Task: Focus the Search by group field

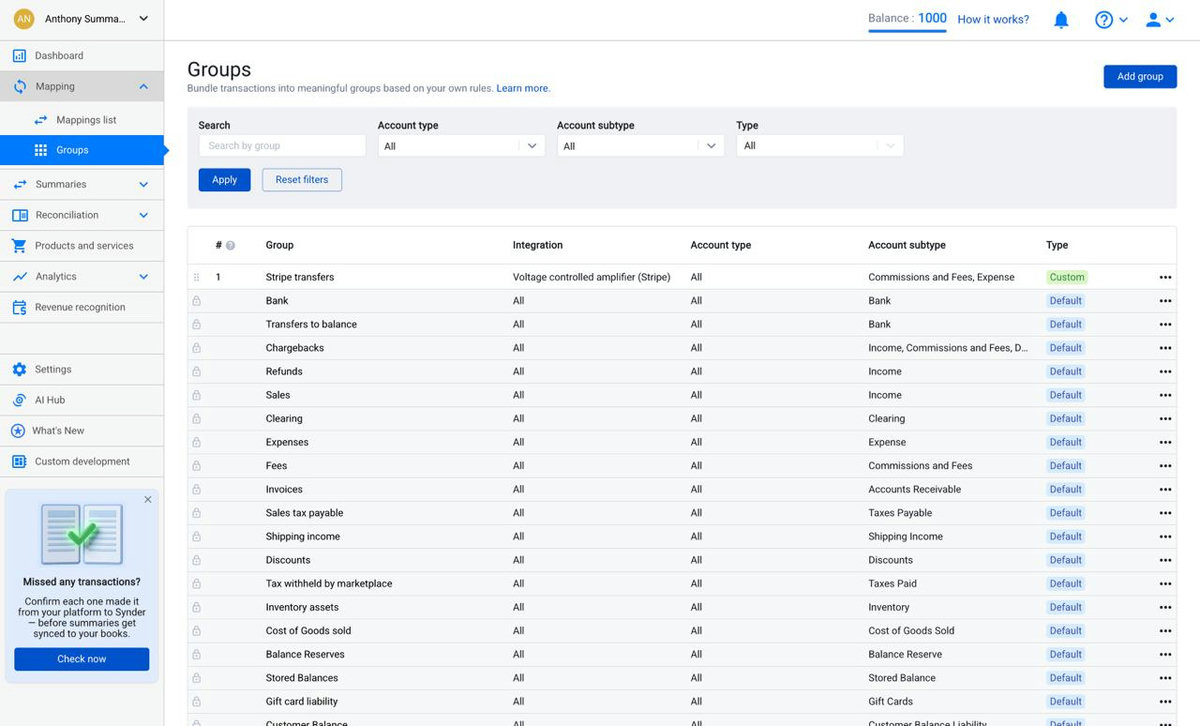Action: click(x=282, y=146)
